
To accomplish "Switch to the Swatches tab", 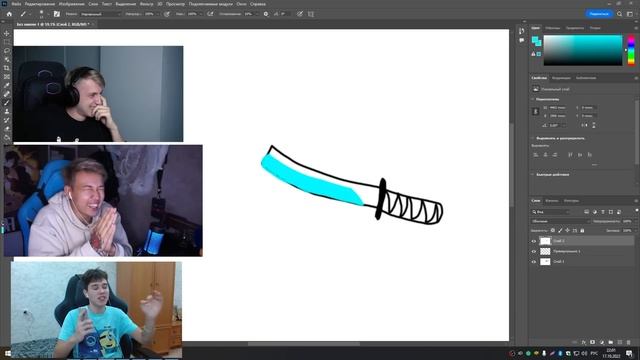I will pyautogui.click(x=553, y=28).
